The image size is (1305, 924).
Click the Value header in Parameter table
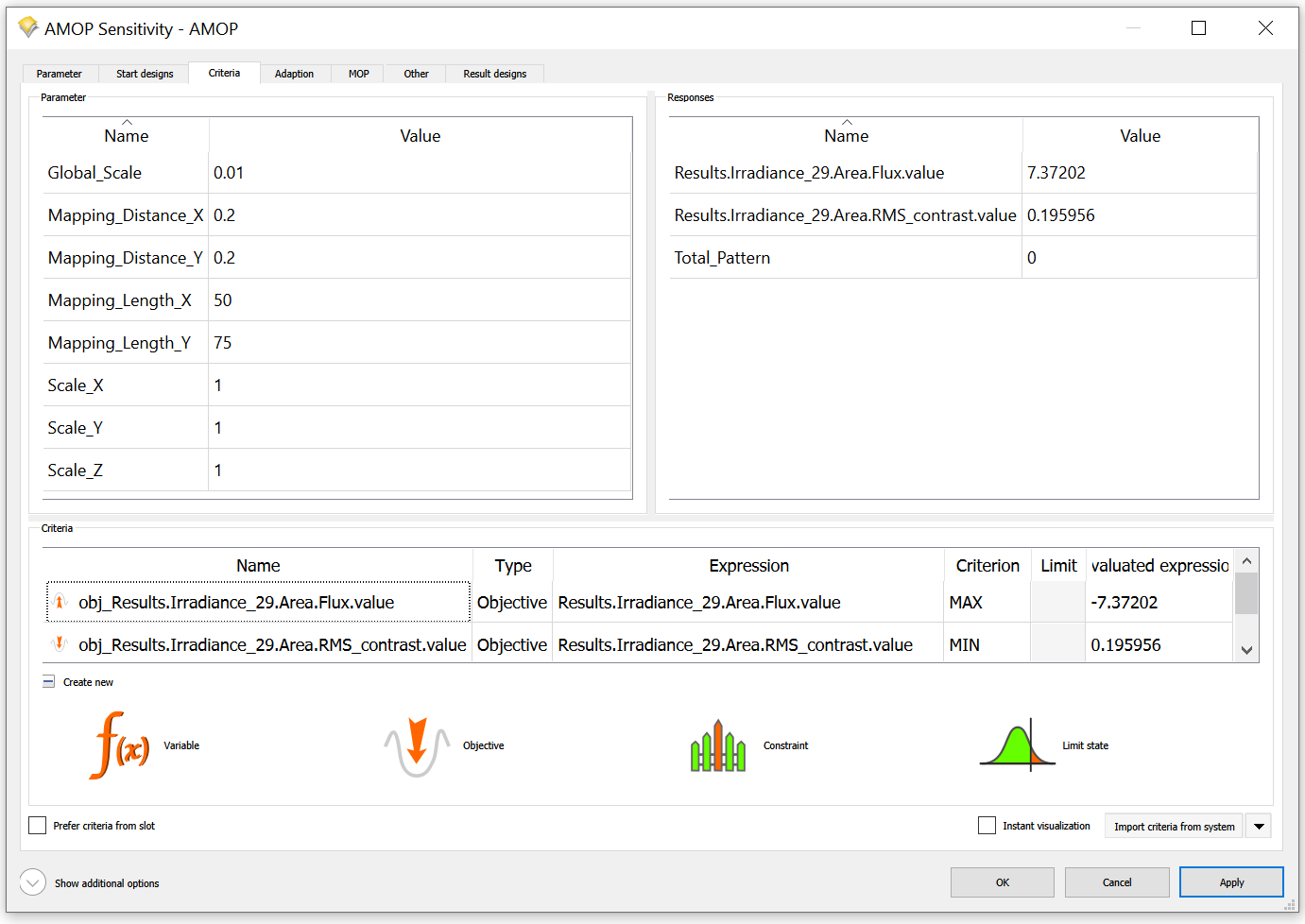(x=421, y=136)
